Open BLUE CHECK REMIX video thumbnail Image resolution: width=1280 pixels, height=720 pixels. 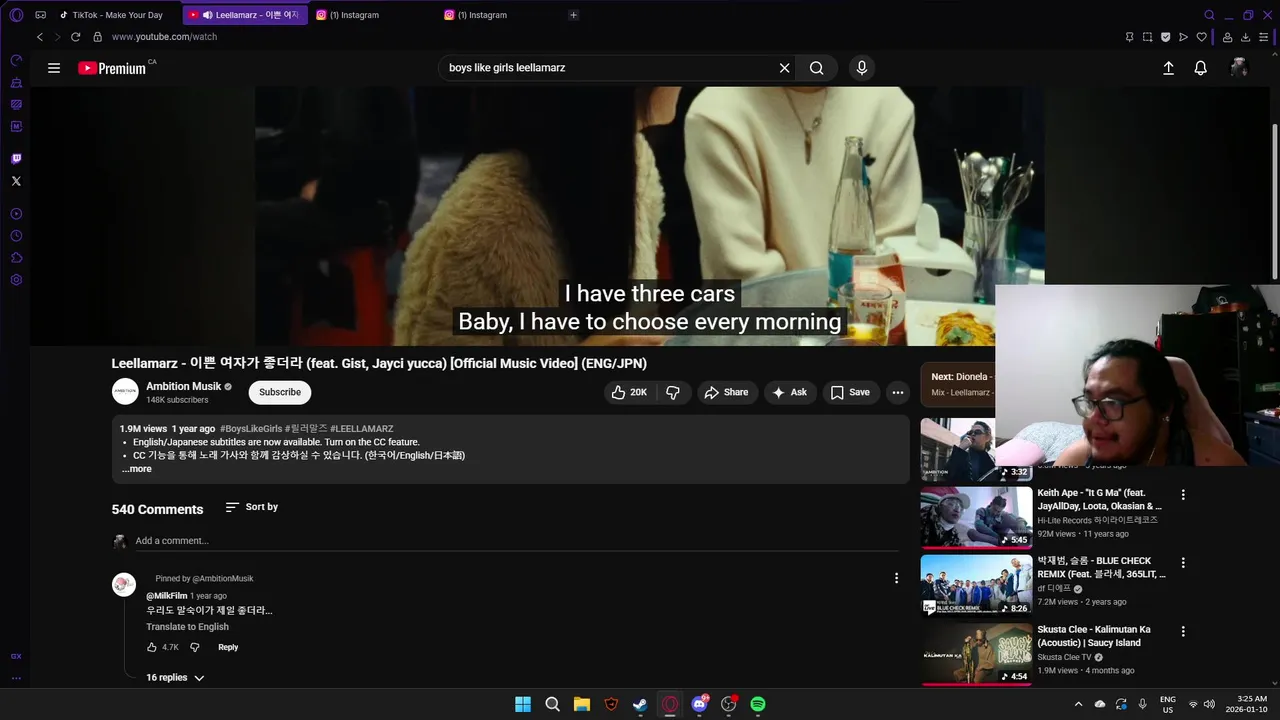tap(976, 586)
